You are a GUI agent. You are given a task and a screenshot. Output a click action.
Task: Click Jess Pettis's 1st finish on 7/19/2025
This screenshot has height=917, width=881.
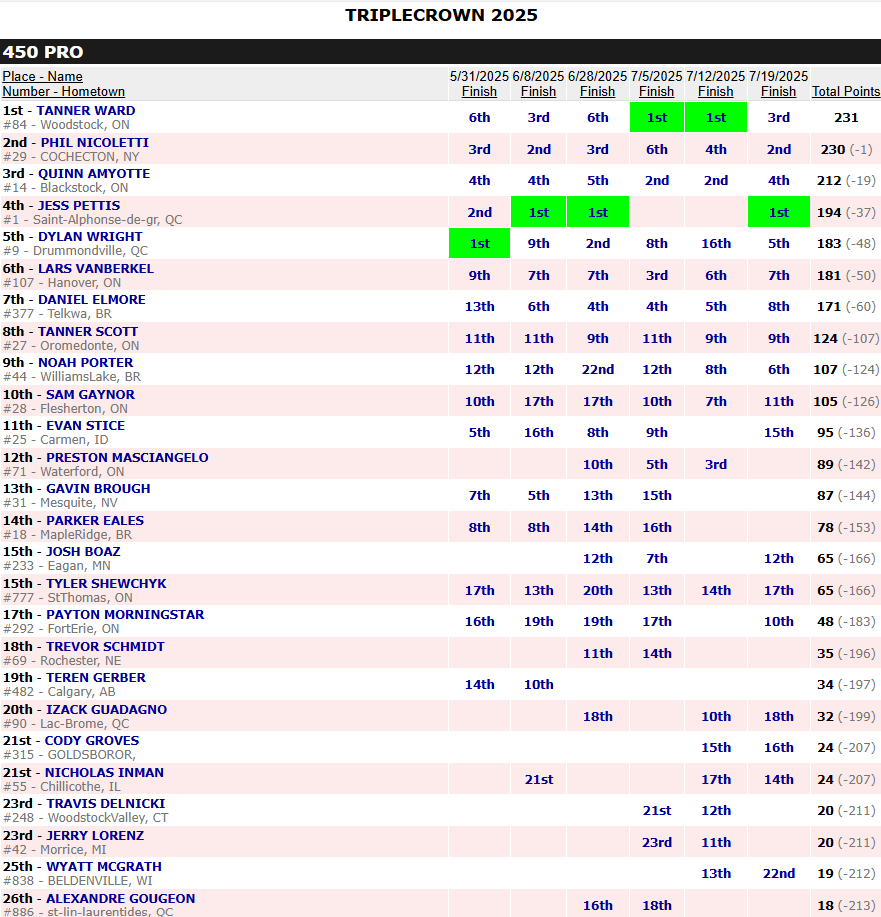[778, 212]
